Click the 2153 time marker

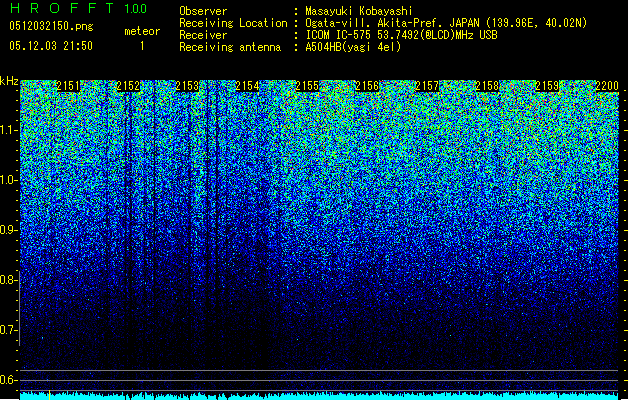point(188,86)
